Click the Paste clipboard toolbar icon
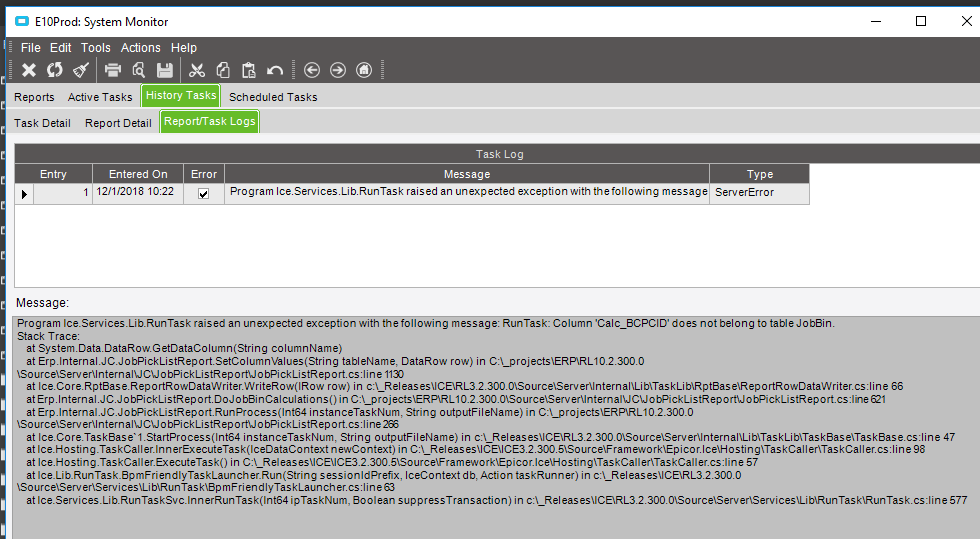Viewport: 980px width, 539px height. [x=249, y=70]
